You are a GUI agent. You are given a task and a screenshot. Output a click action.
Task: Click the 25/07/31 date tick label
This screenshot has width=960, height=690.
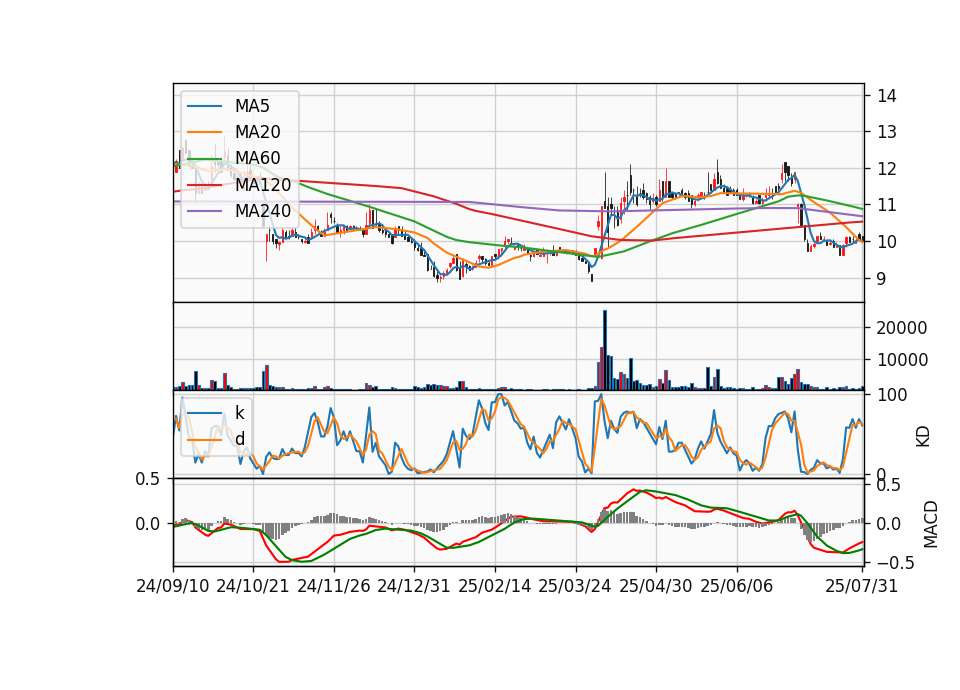coord(861,586)
